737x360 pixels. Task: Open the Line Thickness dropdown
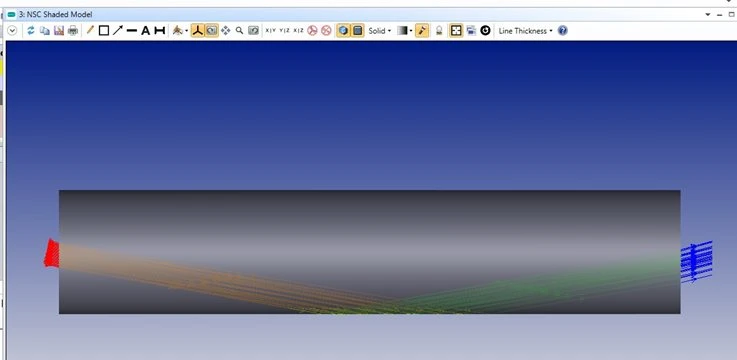coord(525,31)
